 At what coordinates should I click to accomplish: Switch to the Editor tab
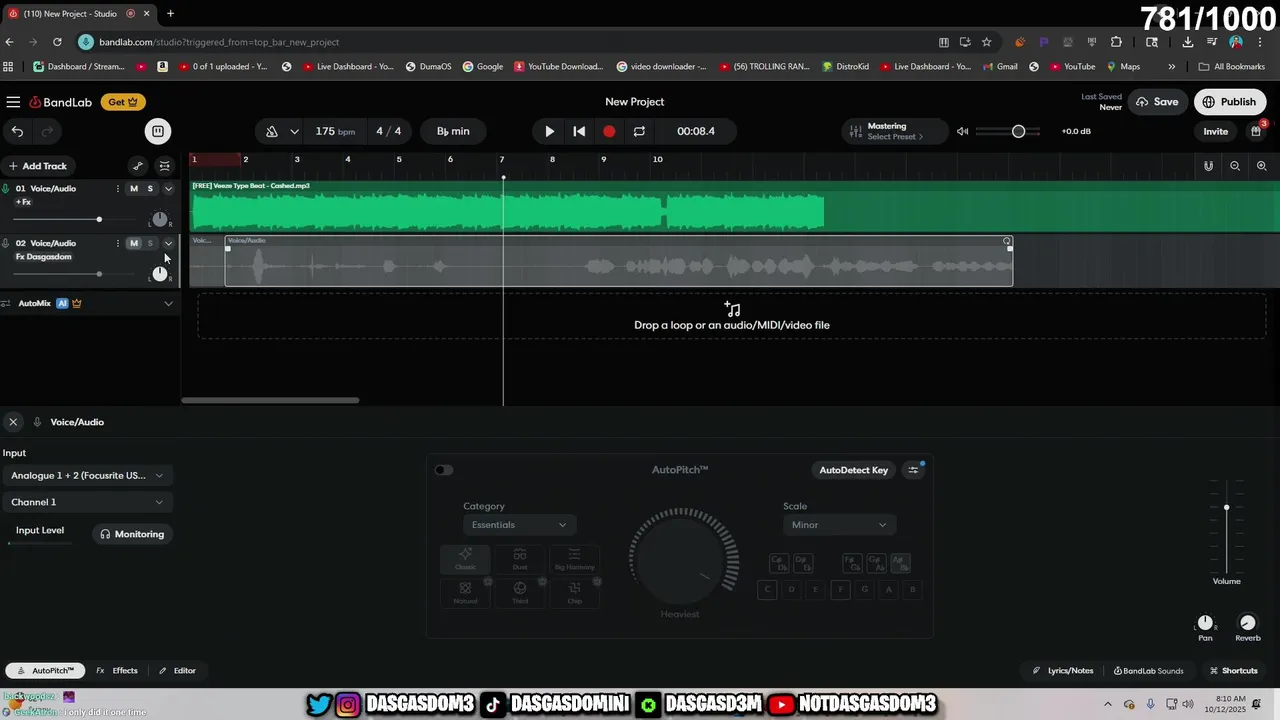[x=177, y=671]
